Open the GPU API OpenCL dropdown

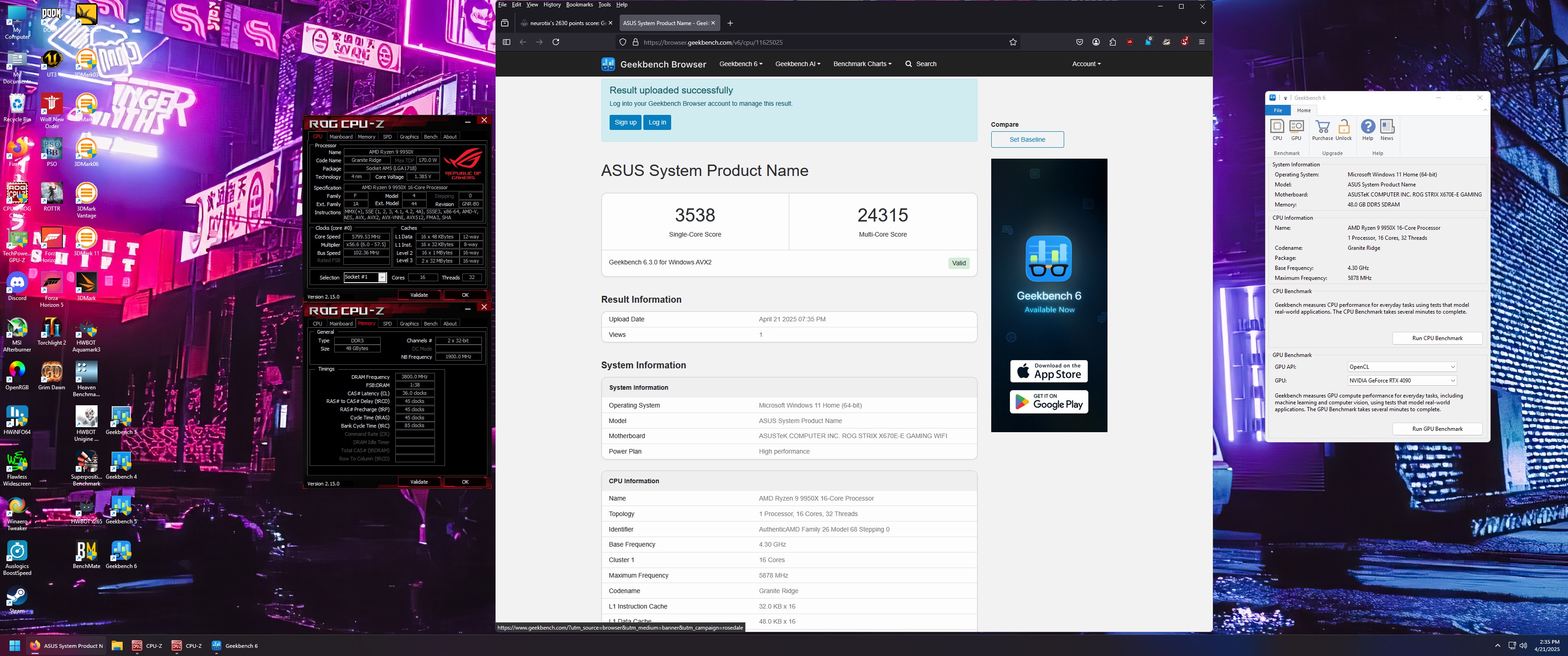click(x=1402, y=367)
